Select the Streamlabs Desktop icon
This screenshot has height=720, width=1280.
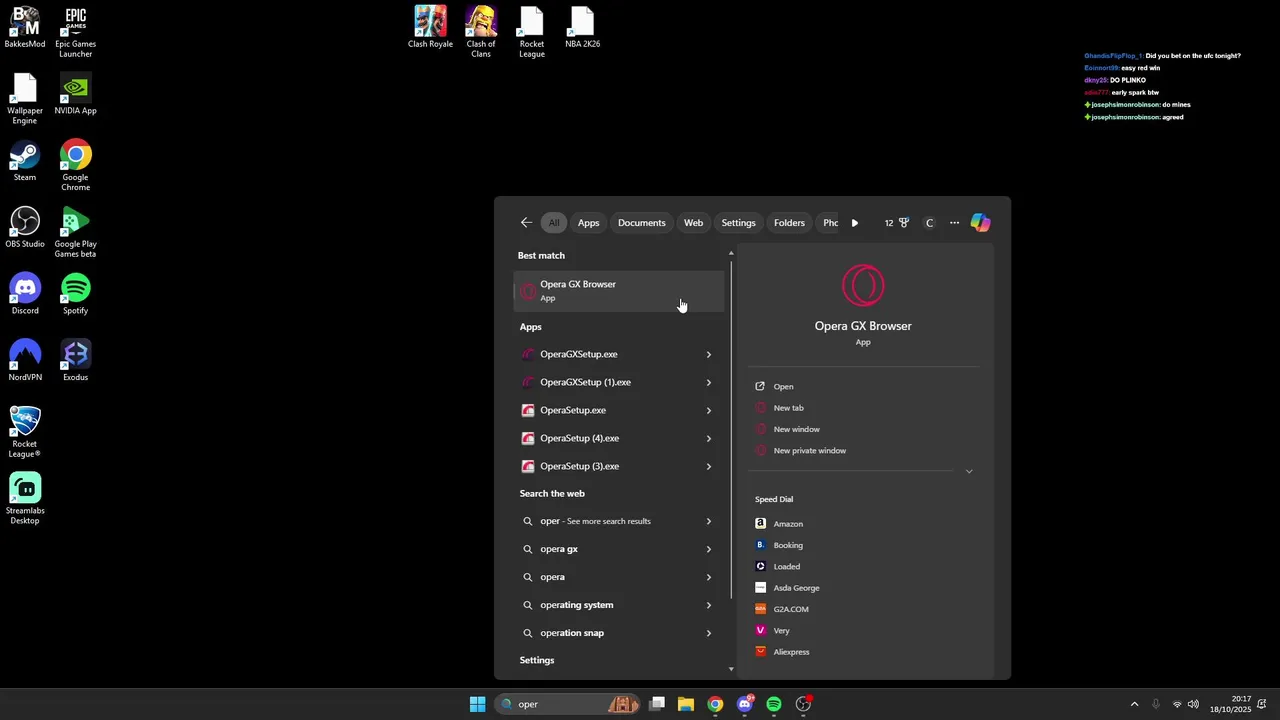[x=25, y=499]
